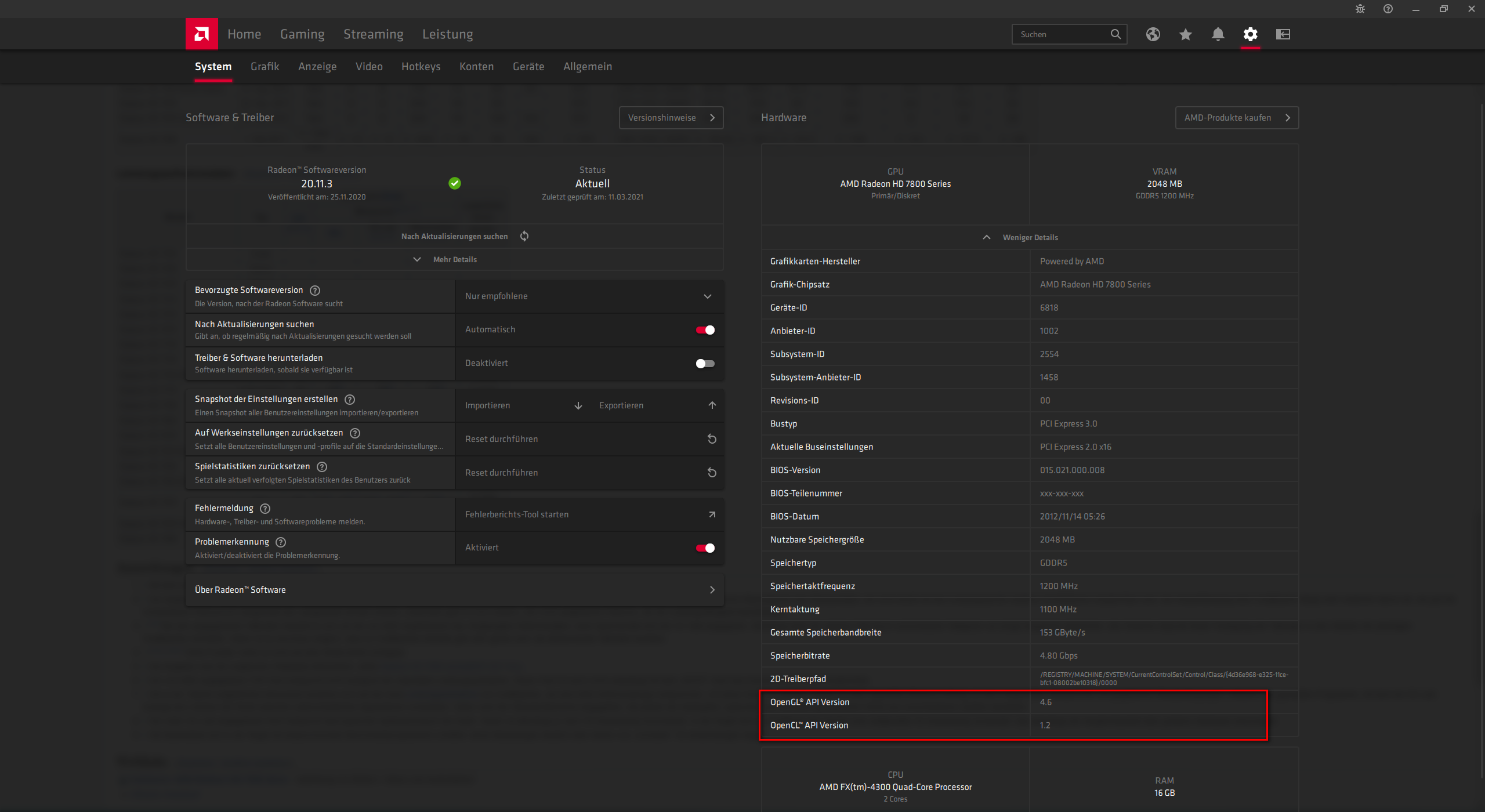The height and width of the screenshot is (812, 1485).
Task: Open help question mark in title bar
Action: click(x=1388, y=9)
